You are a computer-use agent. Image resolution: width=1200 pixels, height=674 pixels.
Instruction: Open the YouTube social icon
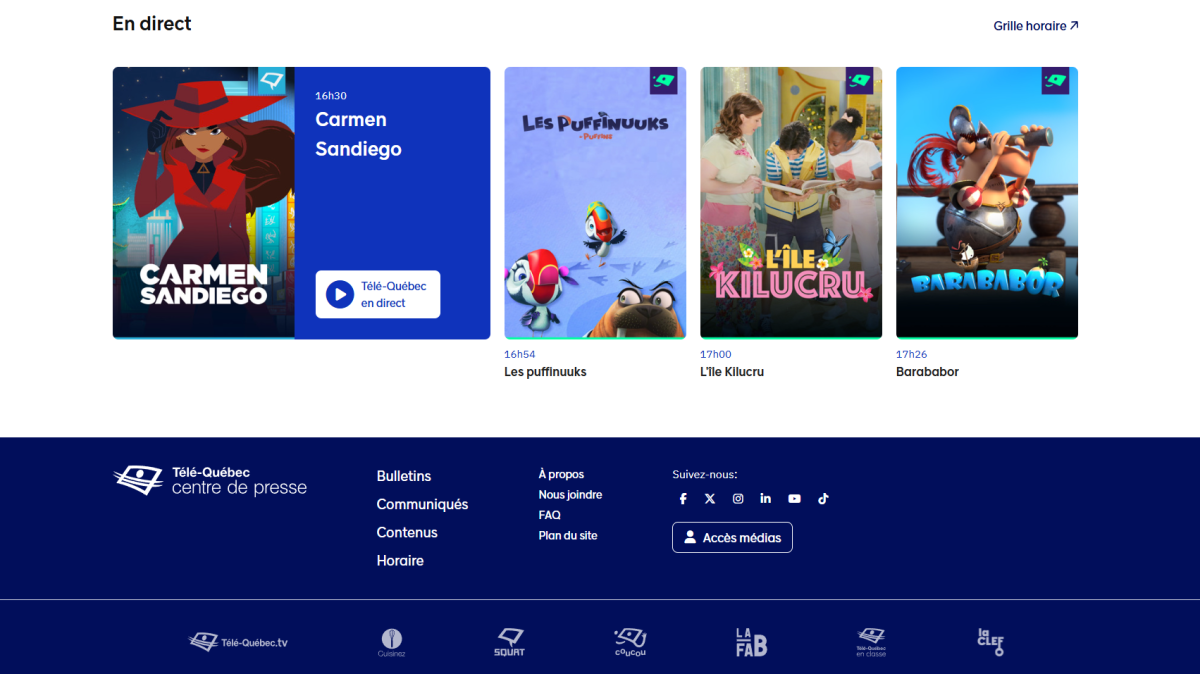click(x=794, y=499)
